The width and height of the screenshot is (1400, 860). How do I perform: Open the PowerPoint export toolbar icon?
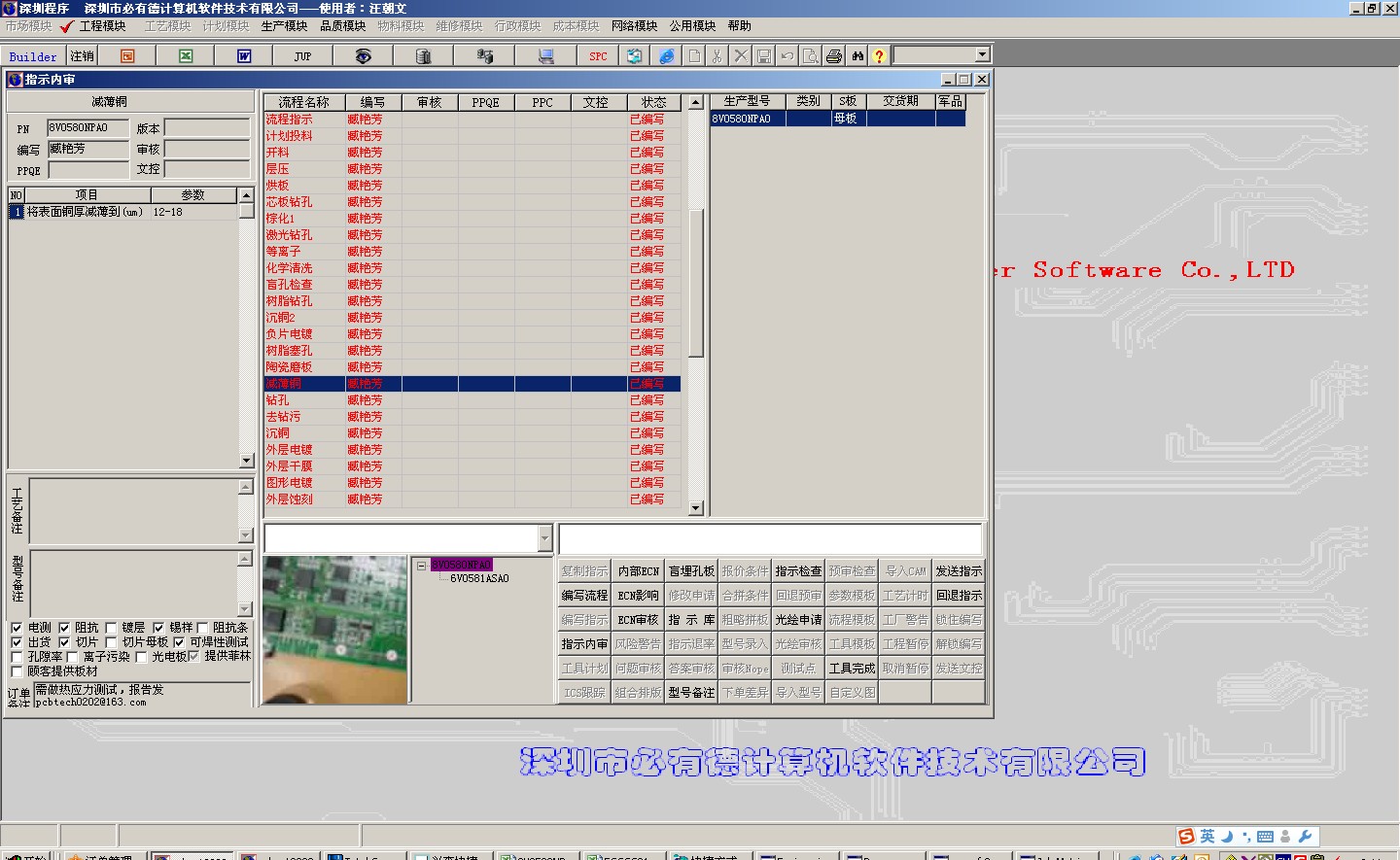click(x=127, y=56)
